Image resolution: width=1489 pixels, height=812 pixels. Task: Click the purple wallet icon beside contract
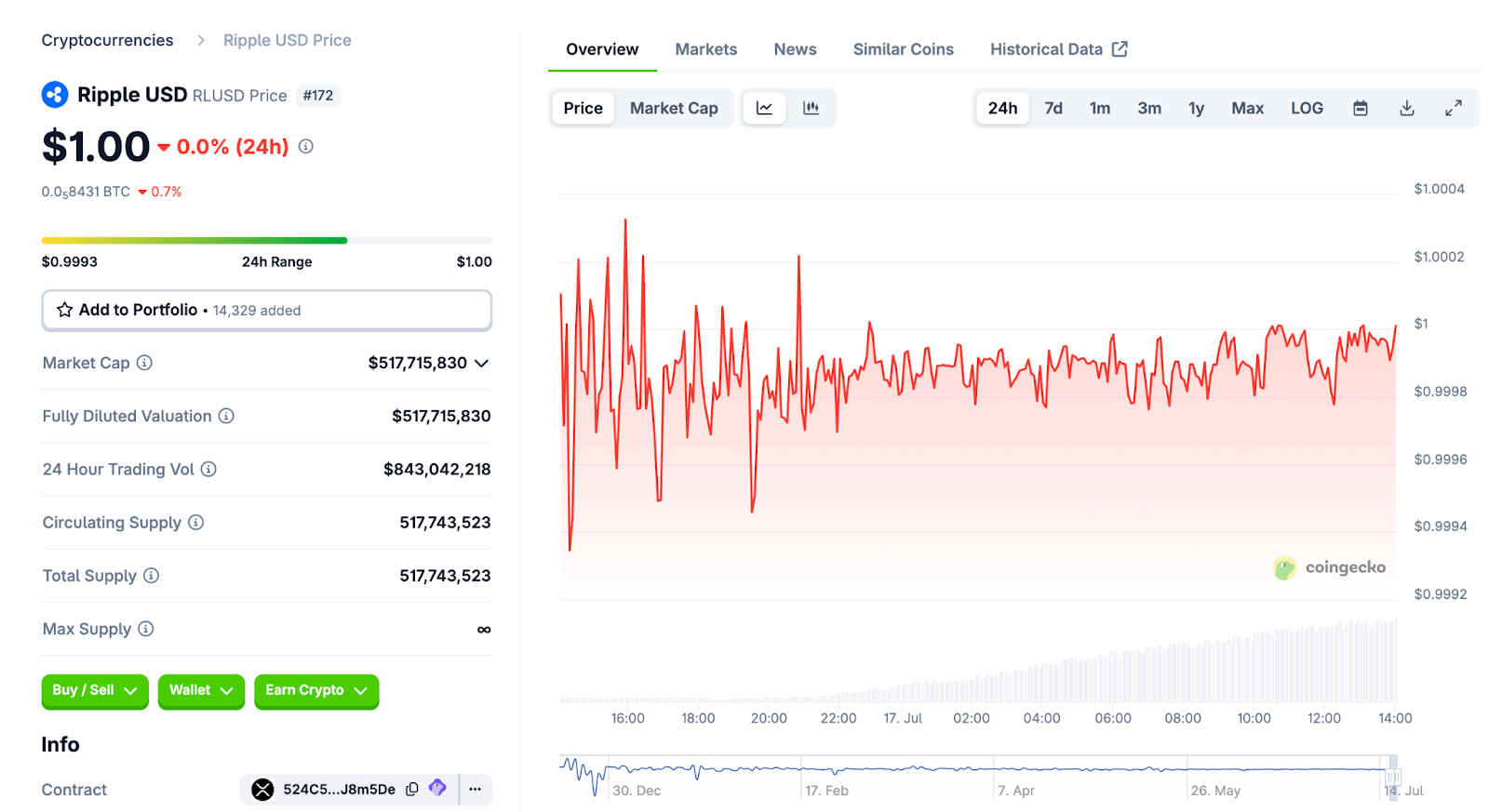(437, 788)
